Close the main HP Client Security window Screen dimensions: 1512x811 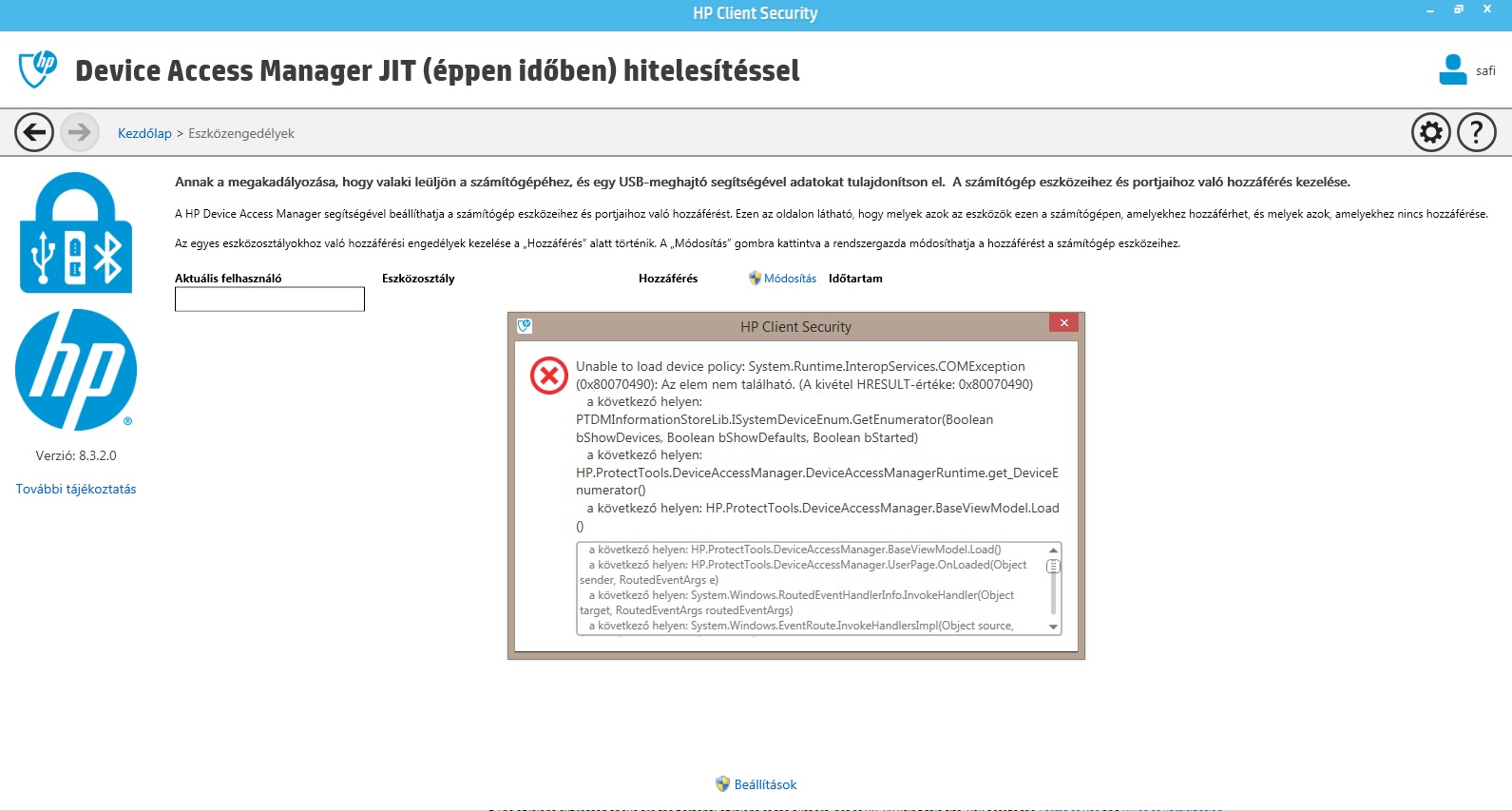pyautogui.click(x=1487, y=10)
